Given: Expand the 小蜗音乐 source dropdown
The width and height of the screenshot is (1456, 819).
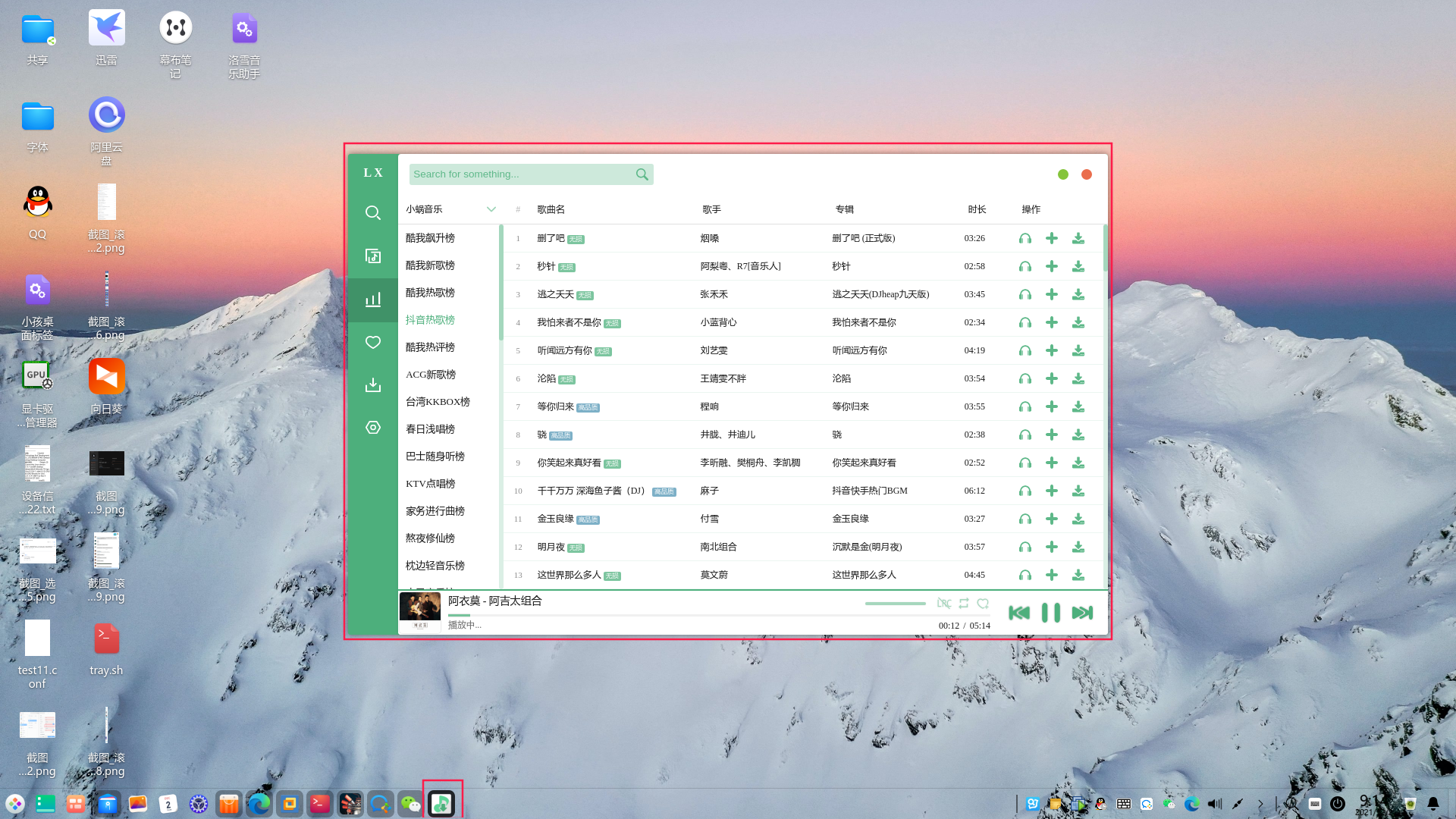Looking at the screenshot, I should [491, 209].
